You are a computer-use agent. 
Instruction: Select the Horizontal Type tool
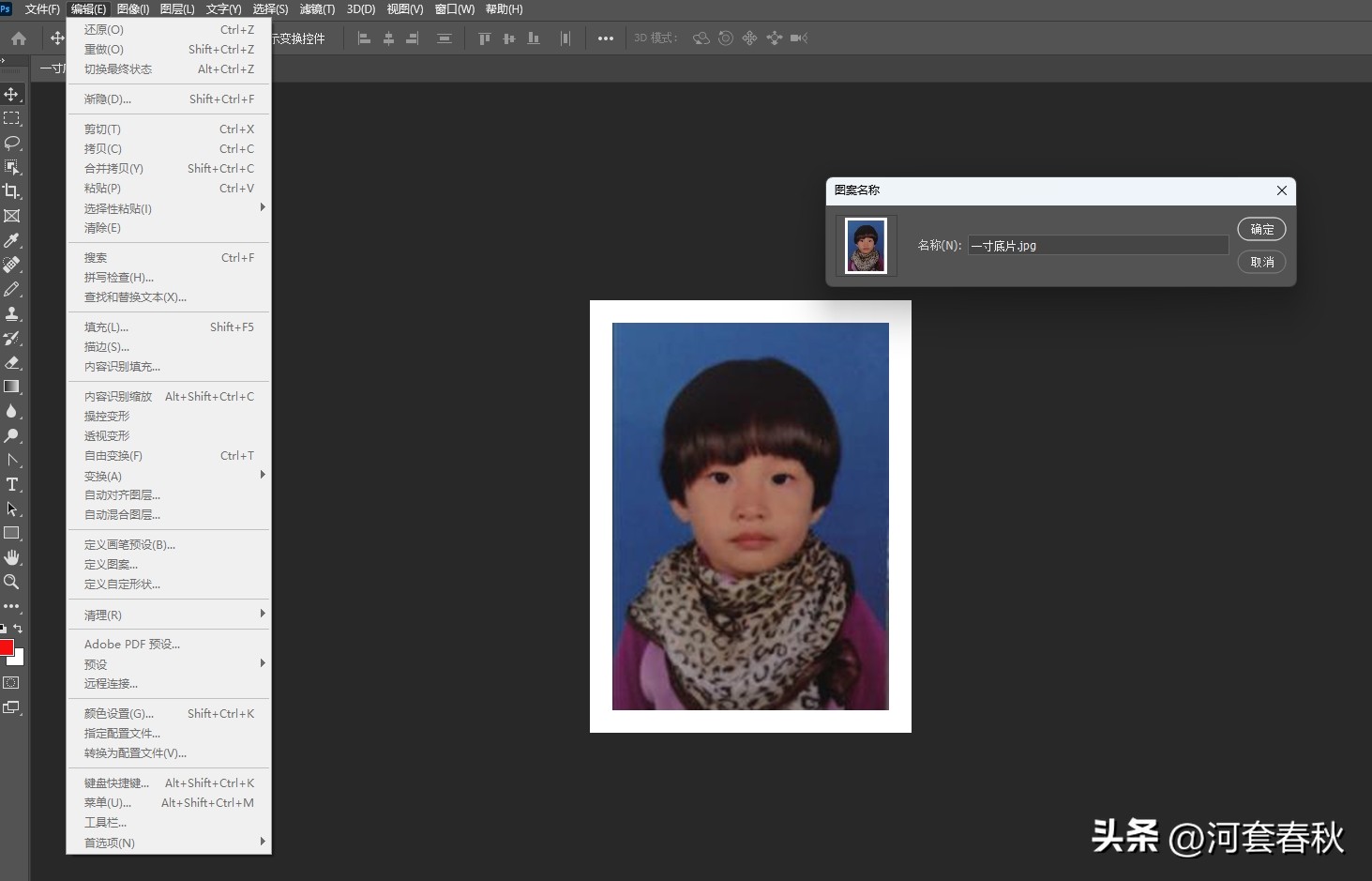coord(12,484)
